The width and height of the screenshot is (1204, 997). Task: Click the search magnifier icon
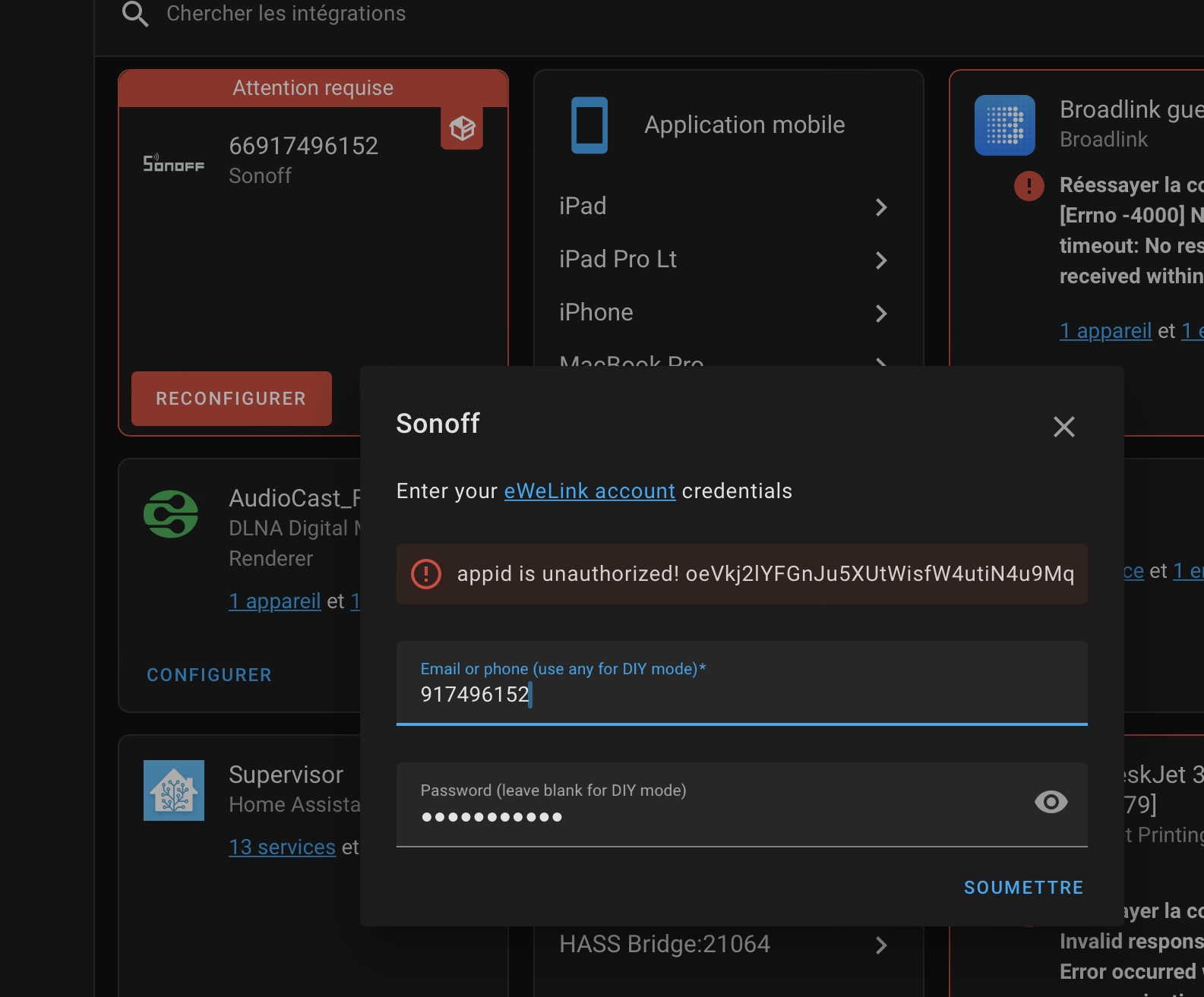[x=135, y=14]
